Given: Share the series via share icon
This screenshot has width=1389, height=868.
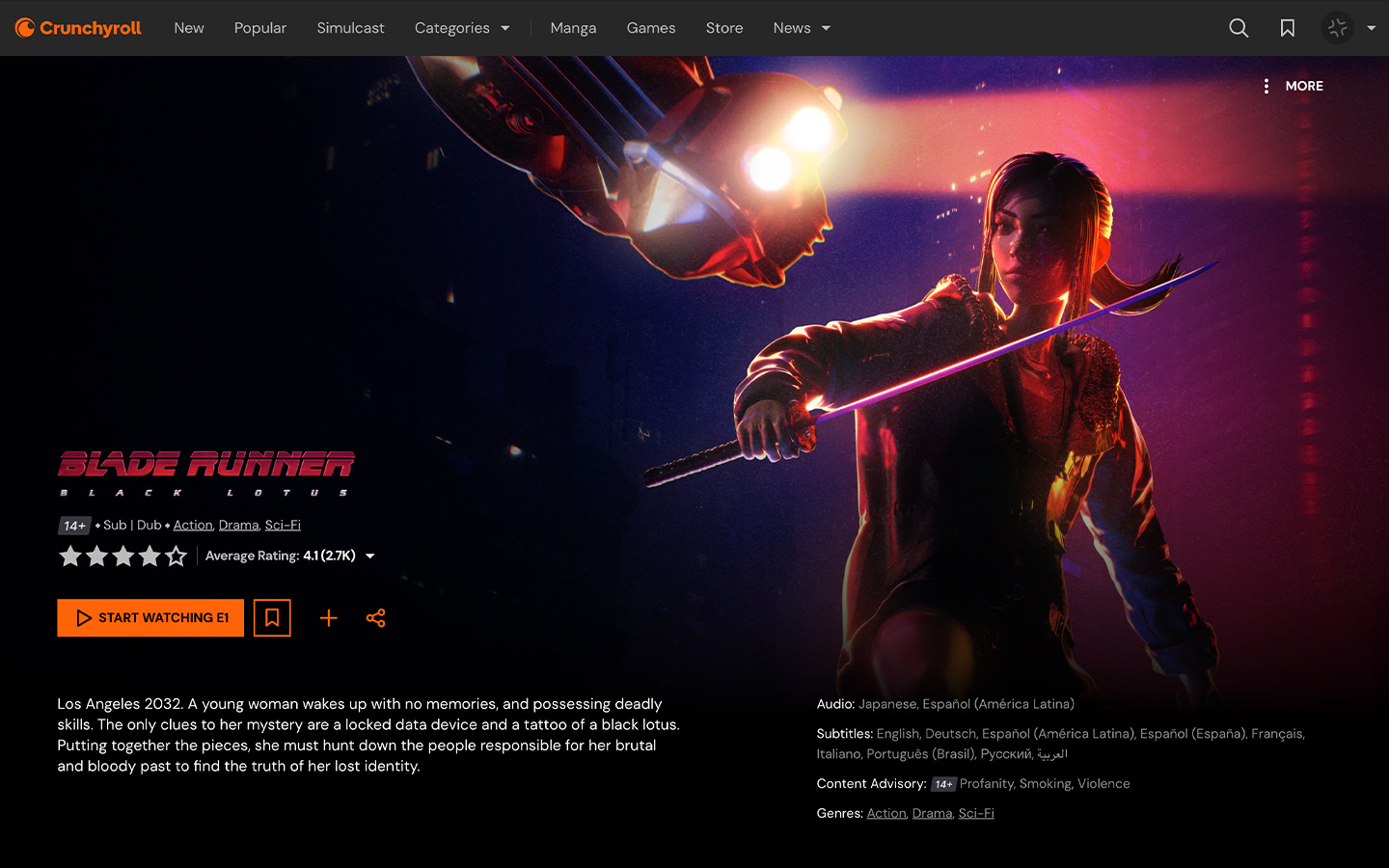Looking at the screenshot, I should pyautogui.click(x=376, y=618).
